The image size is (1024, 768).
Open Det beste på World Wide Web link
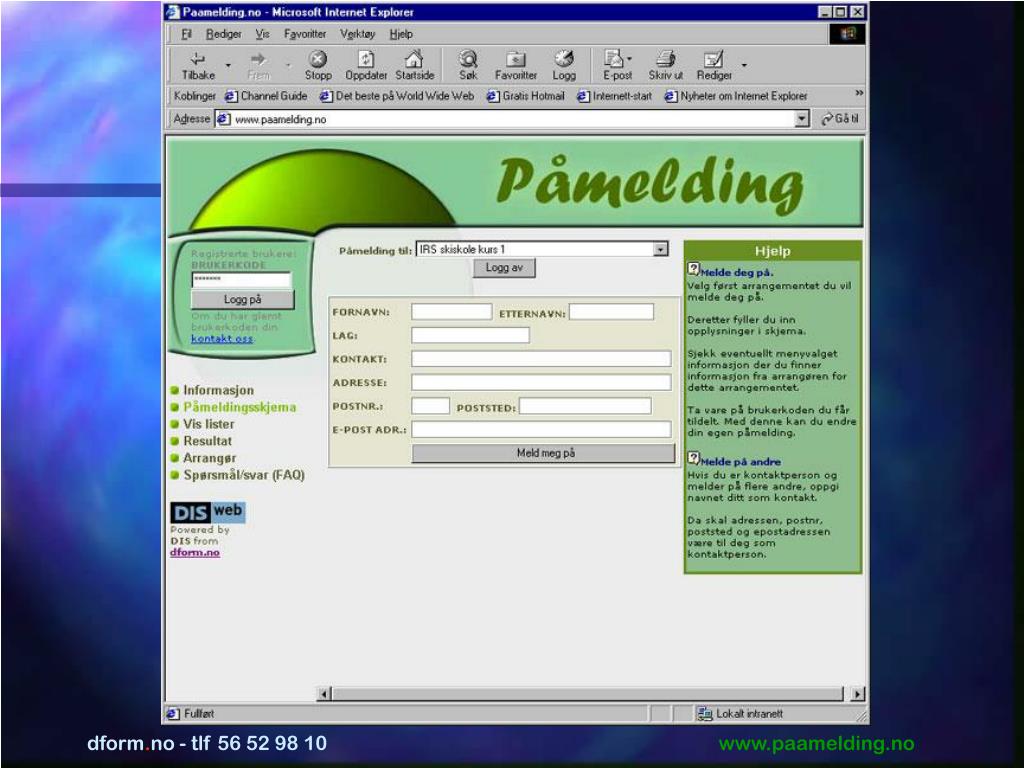click(x=397, y=96)
